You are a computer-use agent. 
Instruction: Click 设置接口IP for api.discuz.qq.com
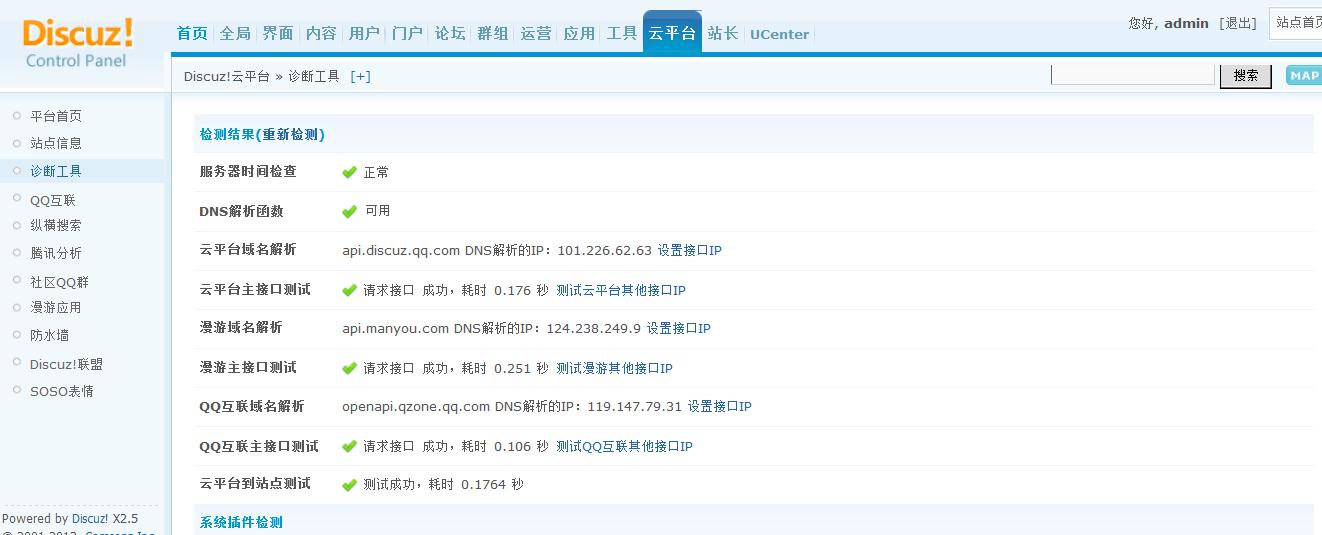pyautogui.click(x=689, y=250)
